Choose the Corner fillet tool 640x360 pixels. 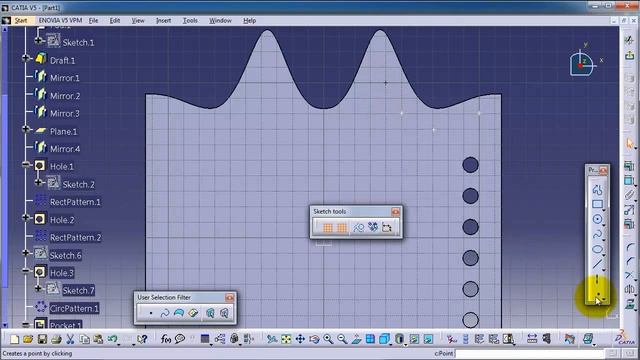tap(629, 247)
